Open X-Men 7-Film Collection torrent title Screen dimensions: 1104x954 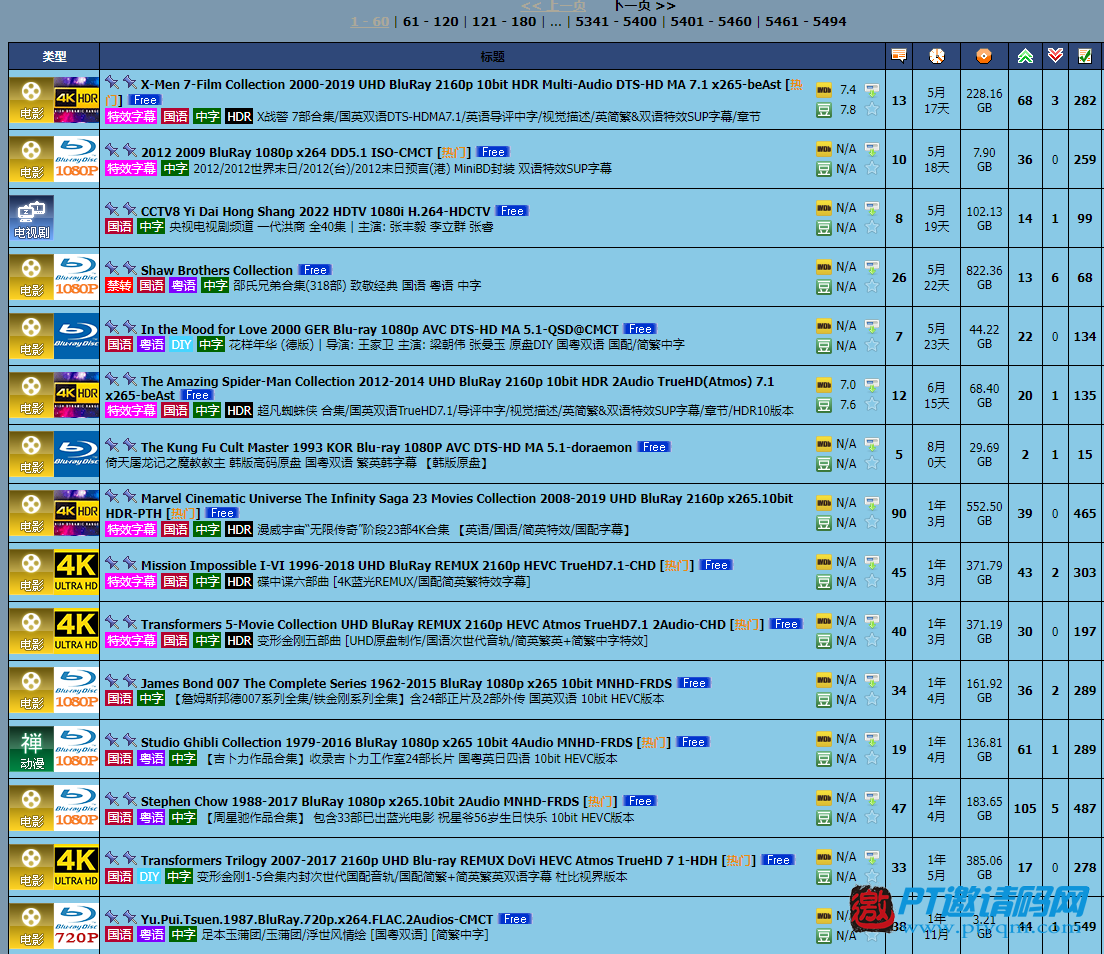(x=461, y=84)
